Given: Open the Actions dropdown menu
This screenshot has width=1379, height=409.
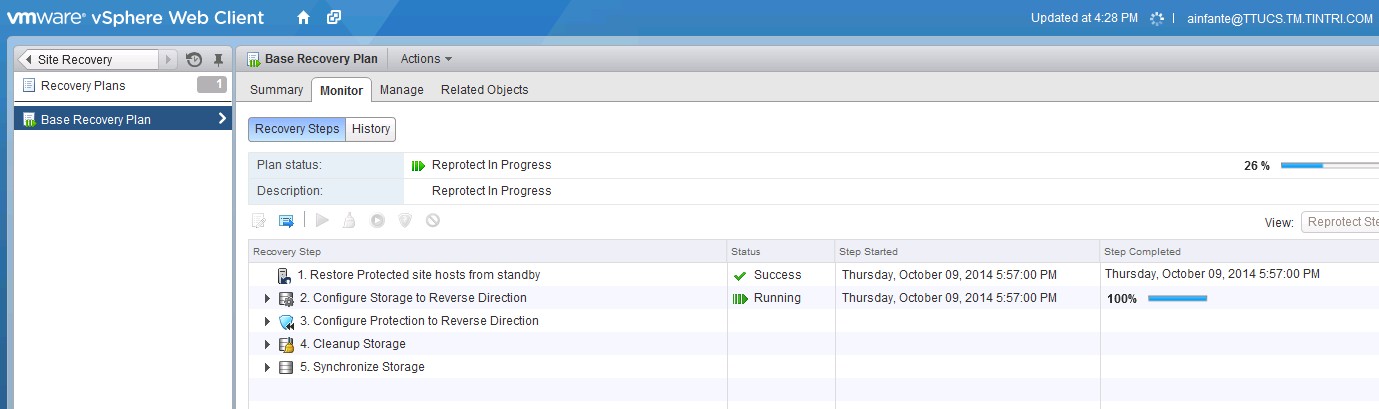Looking at the screenshot, I should point(426,59).
